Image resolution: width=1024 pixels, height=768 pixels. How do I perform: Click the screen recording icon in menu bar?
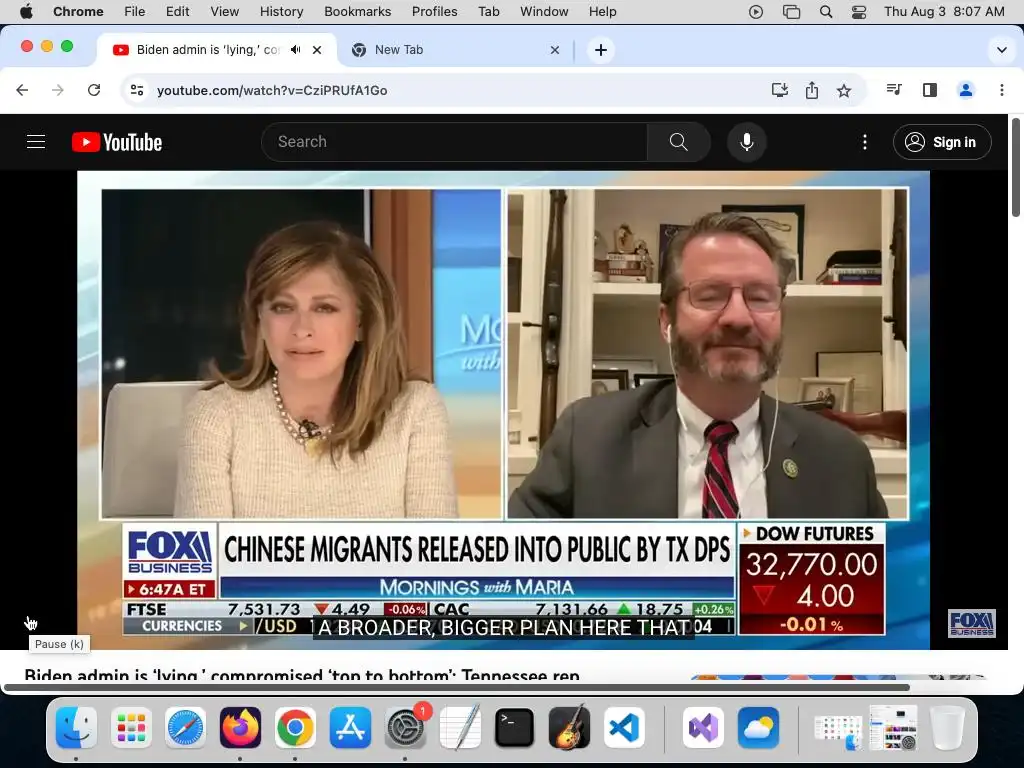click(756, 12)
